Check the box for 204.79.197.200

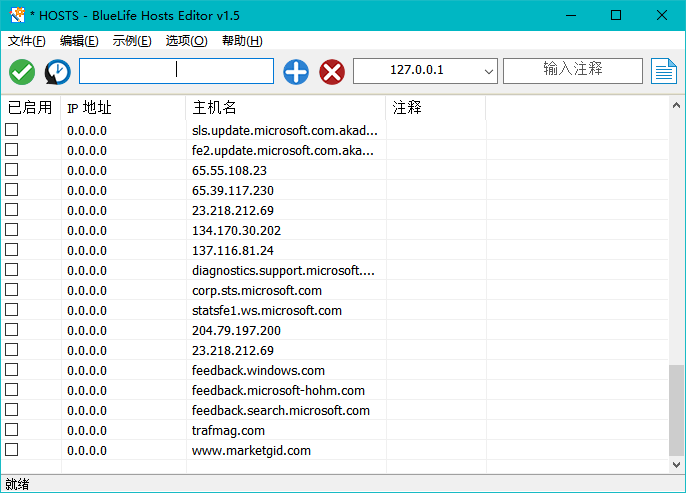[x=12, y=330]
